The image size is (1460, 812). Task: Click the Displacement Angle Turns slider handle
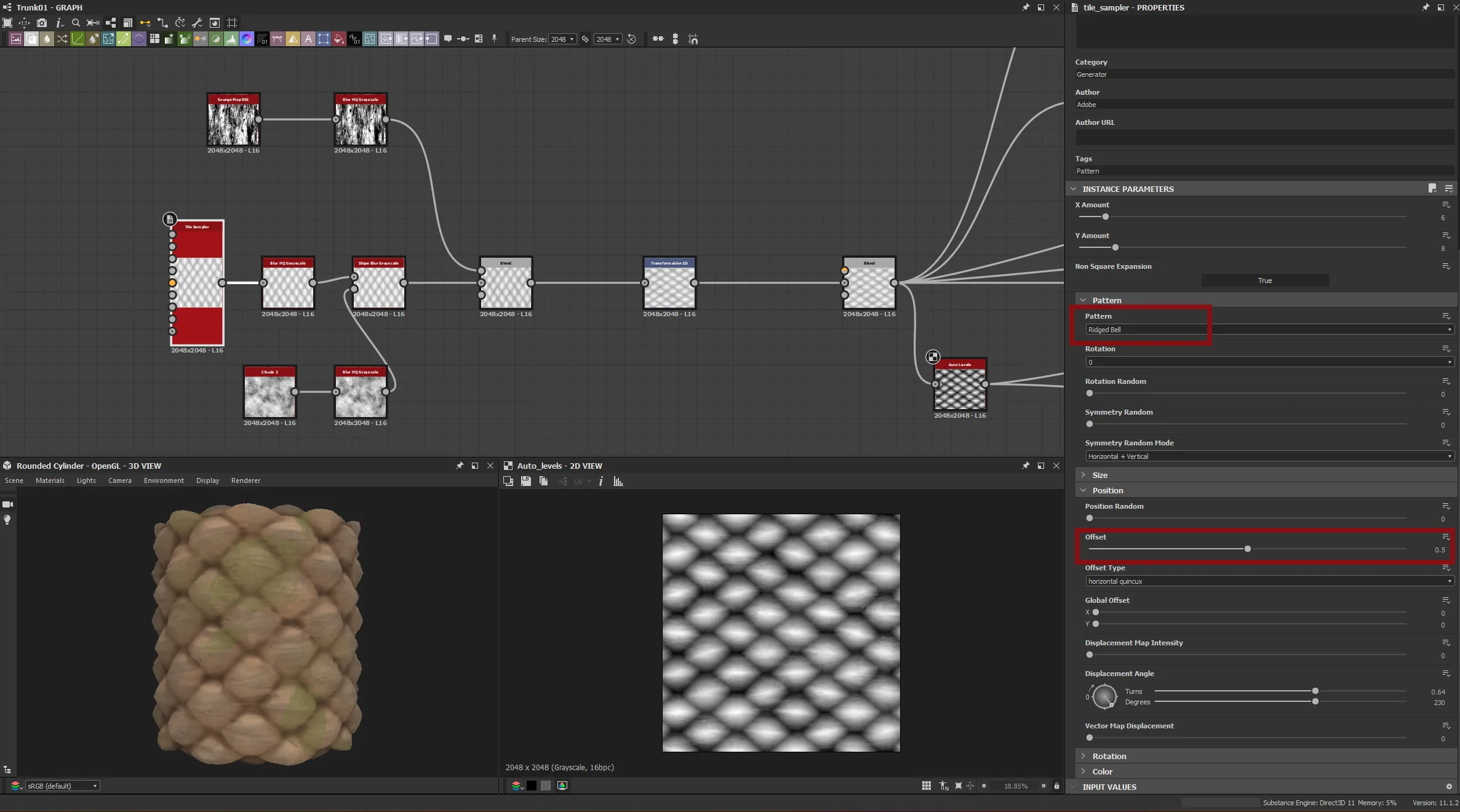(1315, 691)
